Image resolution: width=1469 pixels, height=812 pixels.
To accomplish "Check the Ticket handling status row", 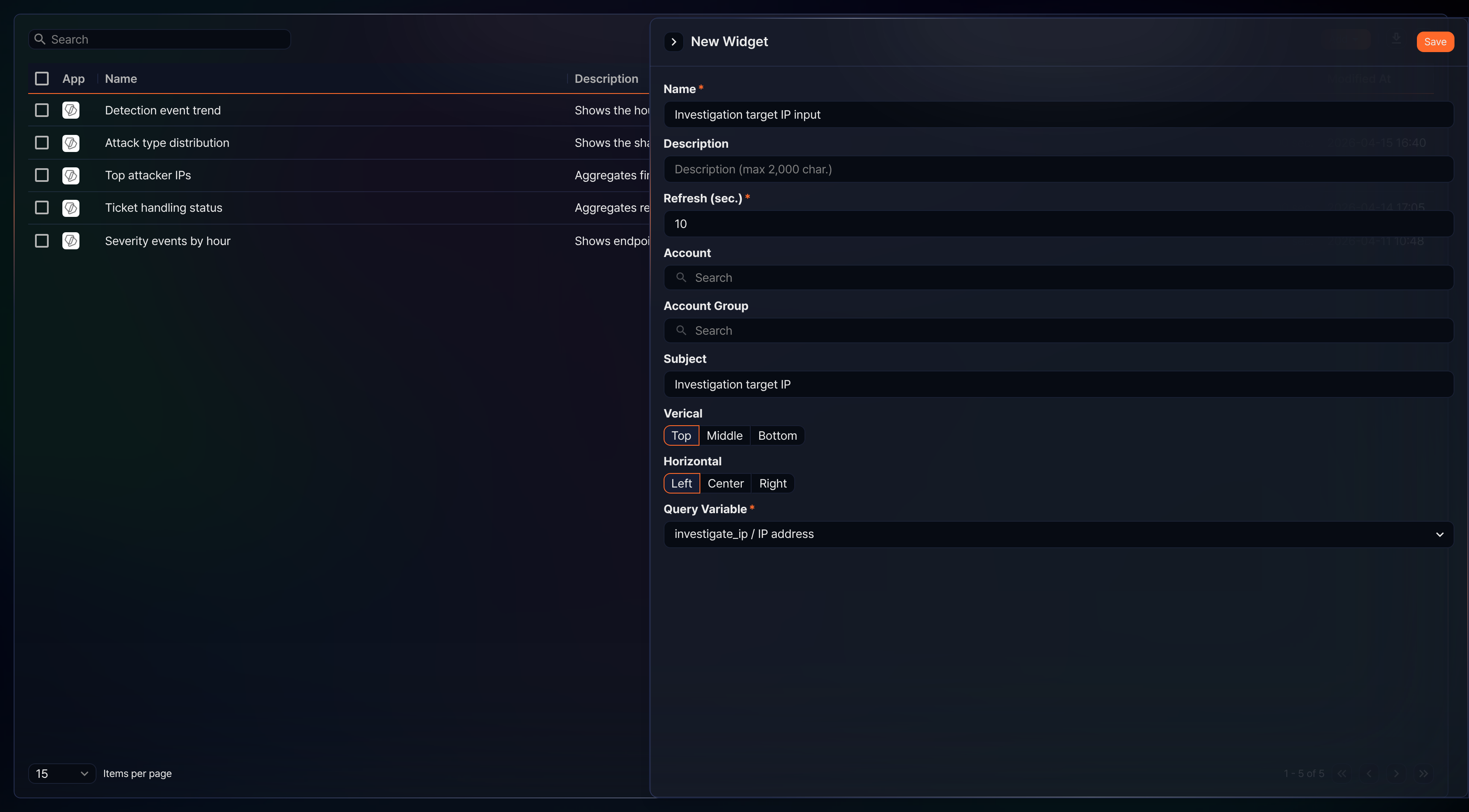I will point(41,207).
